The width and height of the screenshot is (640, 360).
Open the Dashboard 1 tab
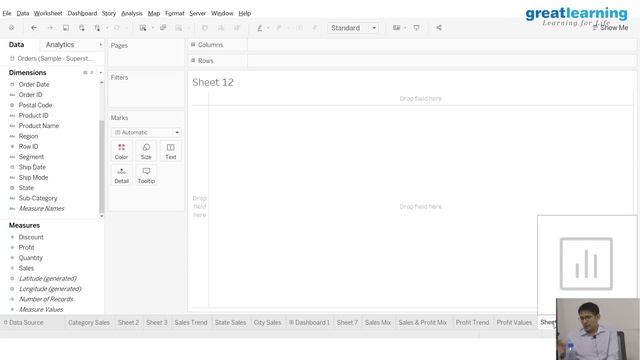tap(309, 322)
